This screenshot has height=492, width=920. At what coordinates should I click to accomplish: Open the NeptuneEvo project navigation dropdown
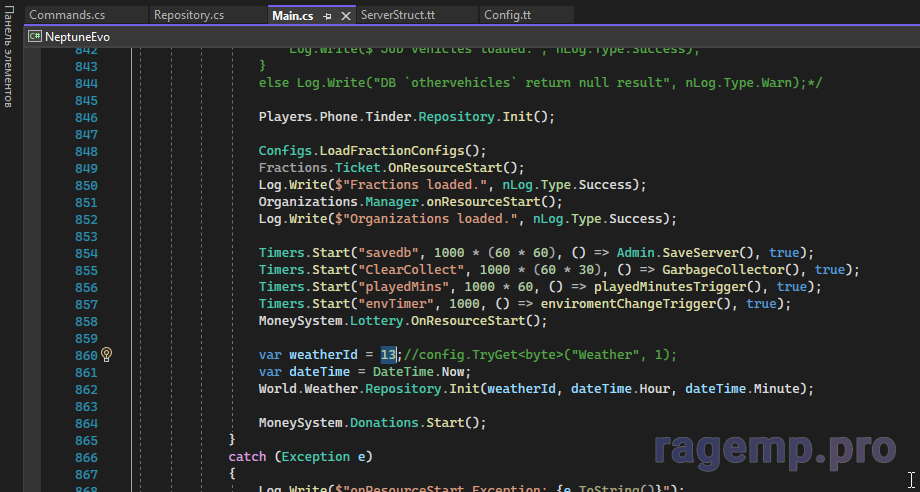tap(78, 36)
